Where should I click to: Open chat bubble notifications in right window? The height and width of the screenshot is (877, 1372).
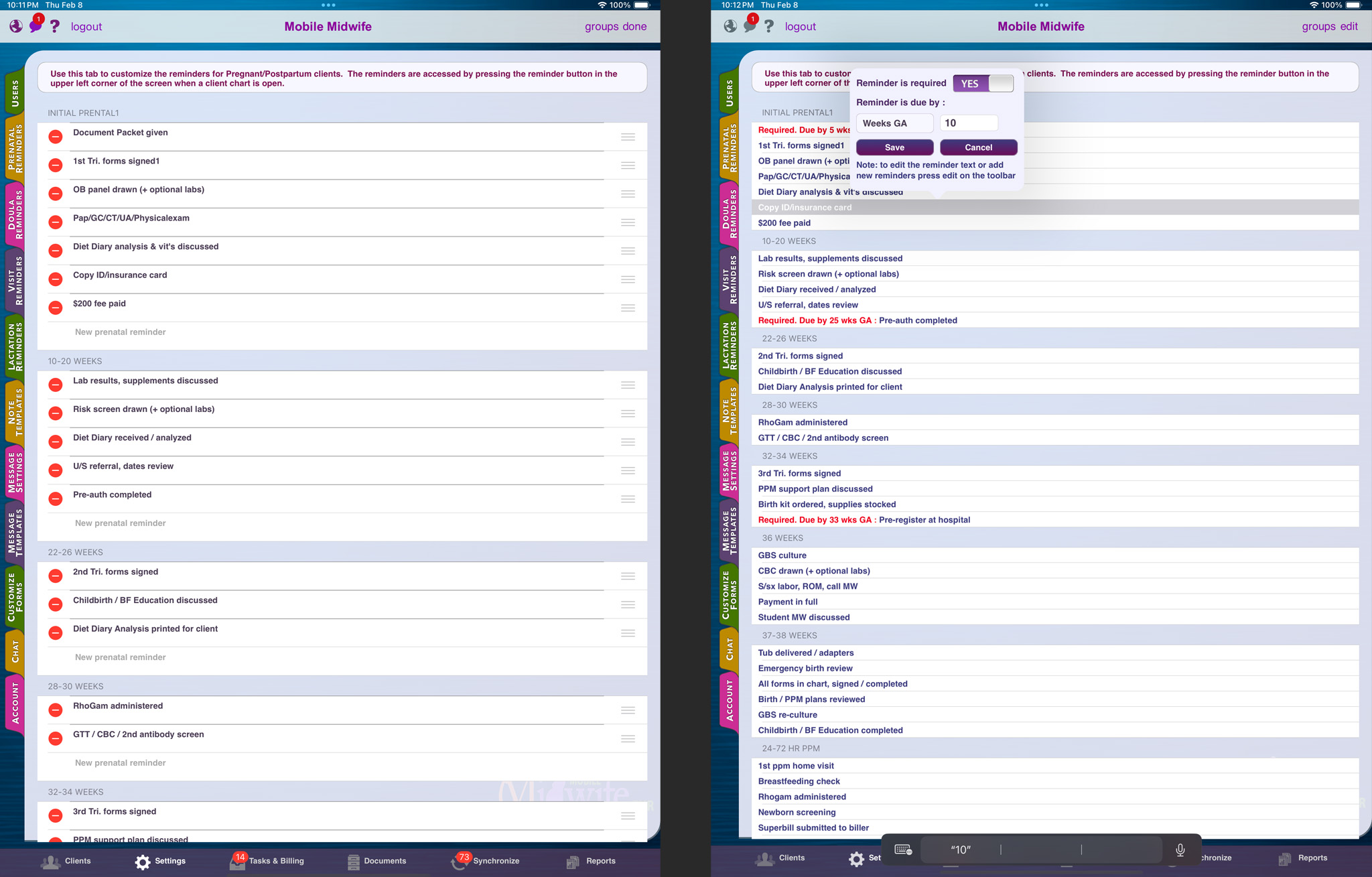tap(750, 25)
